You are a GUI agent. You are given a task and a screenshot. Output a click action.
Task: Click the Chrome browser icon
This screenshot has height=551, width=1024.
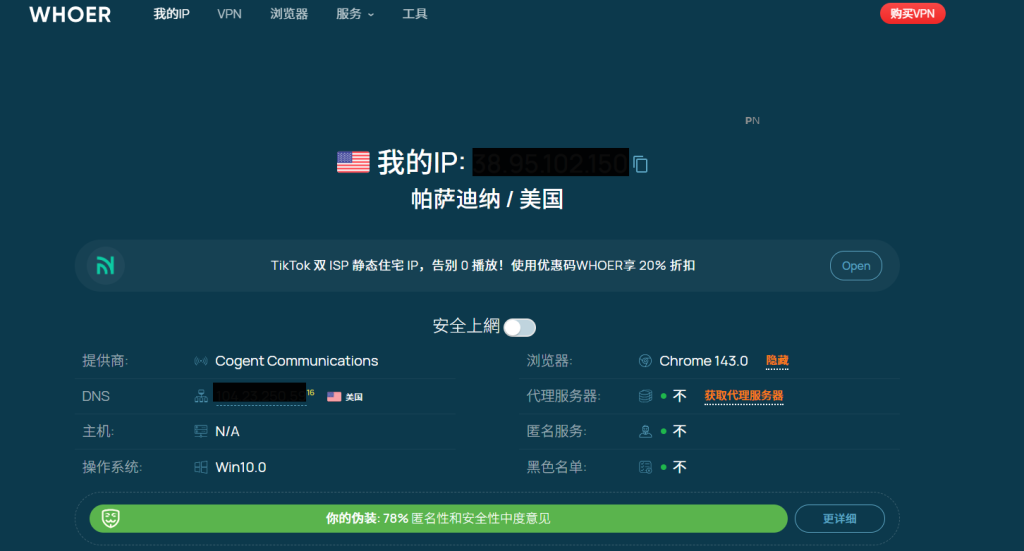[x=645, y=361]
